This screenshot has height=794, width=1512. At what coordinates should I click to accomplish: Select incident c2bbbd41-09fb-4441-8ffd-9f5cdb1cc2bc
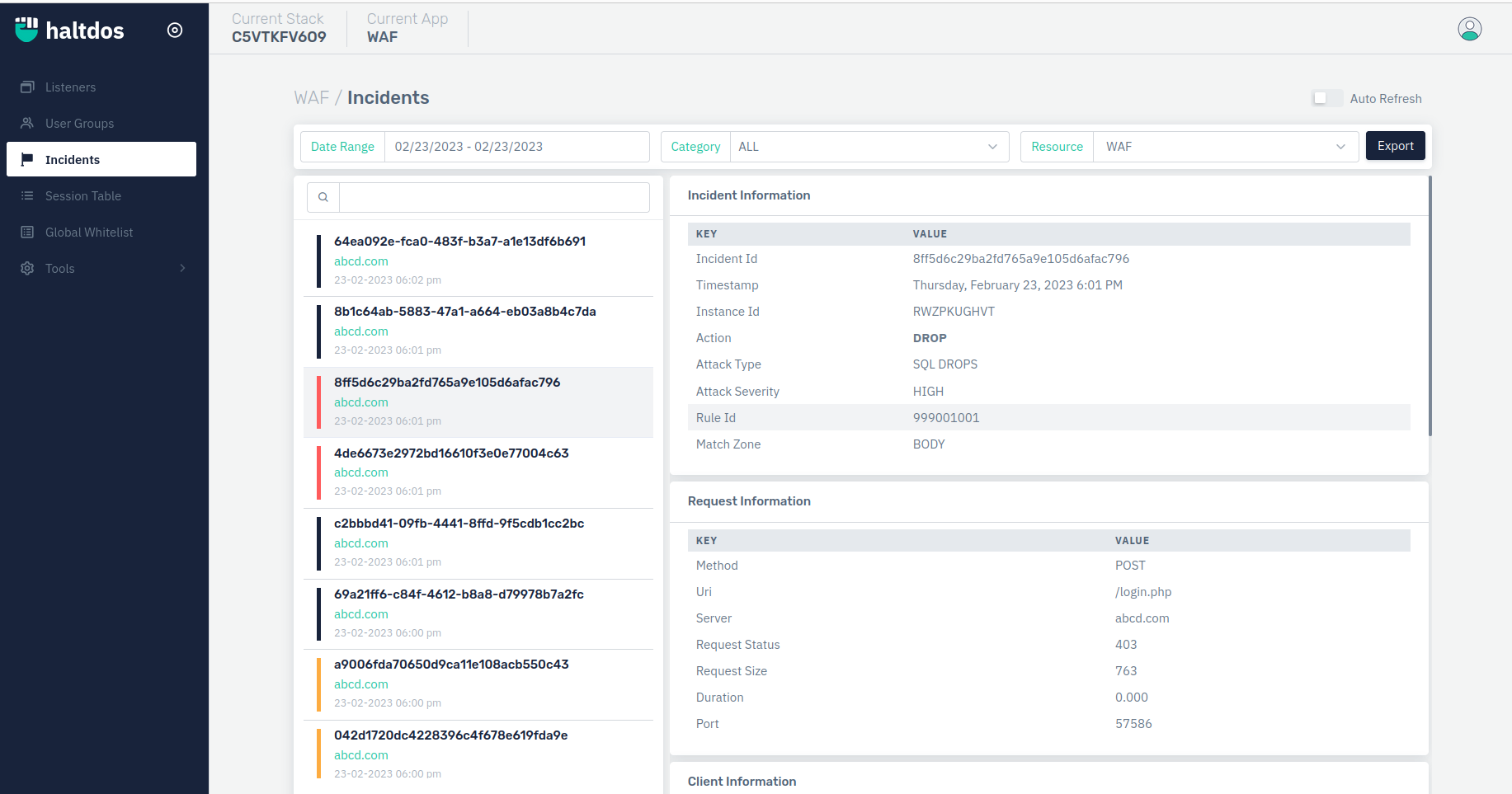click(478, 543)
